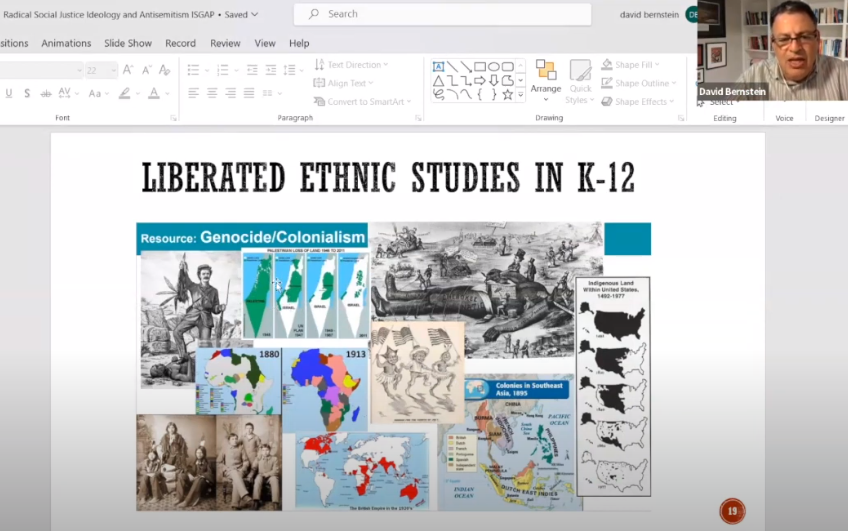Toggle text shadow formatting

click(27, 93)
